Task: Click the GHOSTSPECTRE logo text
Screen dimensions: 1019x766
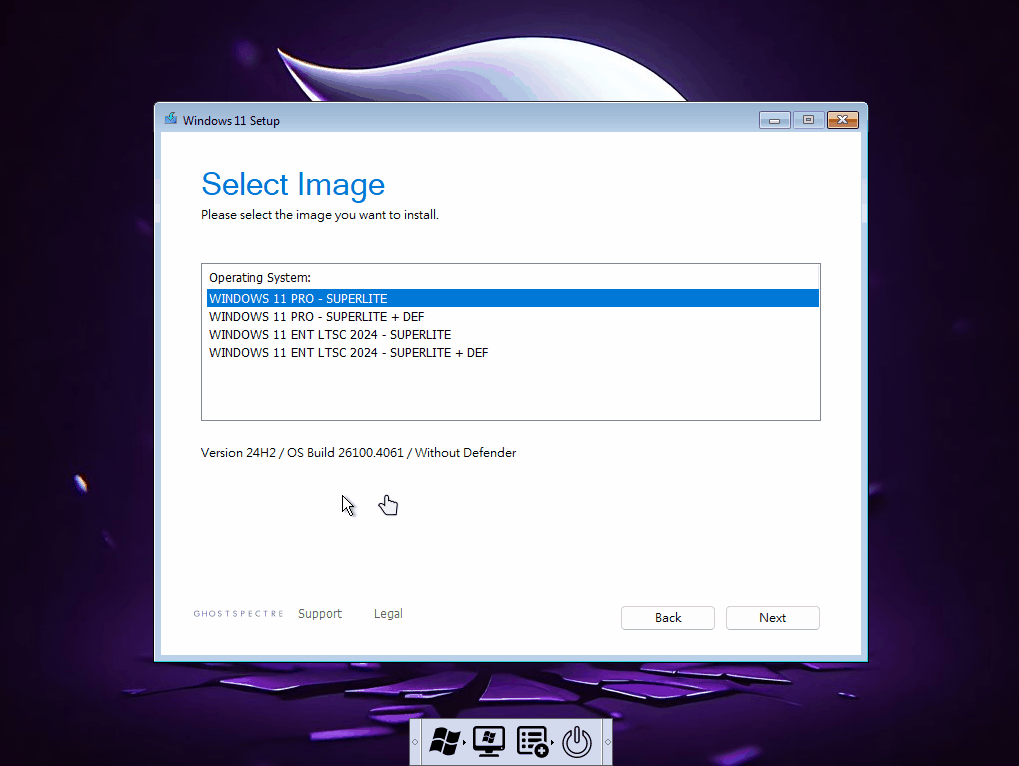Action: pos(239,613)
